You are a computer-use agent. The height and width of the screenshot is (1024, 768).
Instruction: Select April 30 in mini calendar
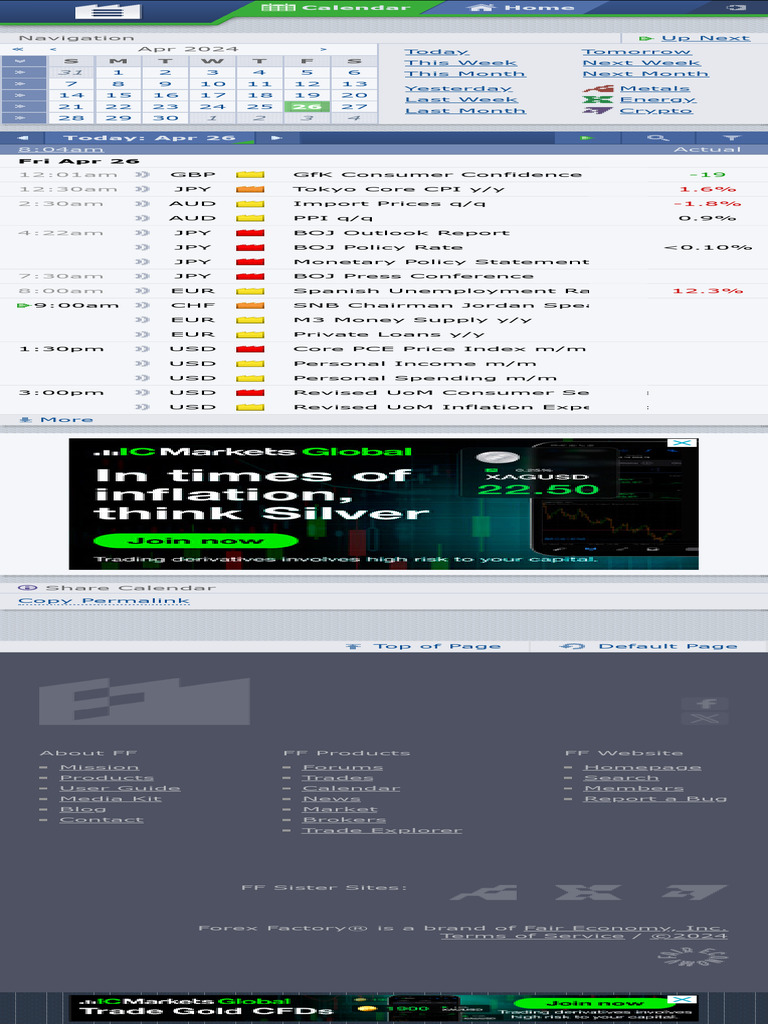[x=165, y=118]
